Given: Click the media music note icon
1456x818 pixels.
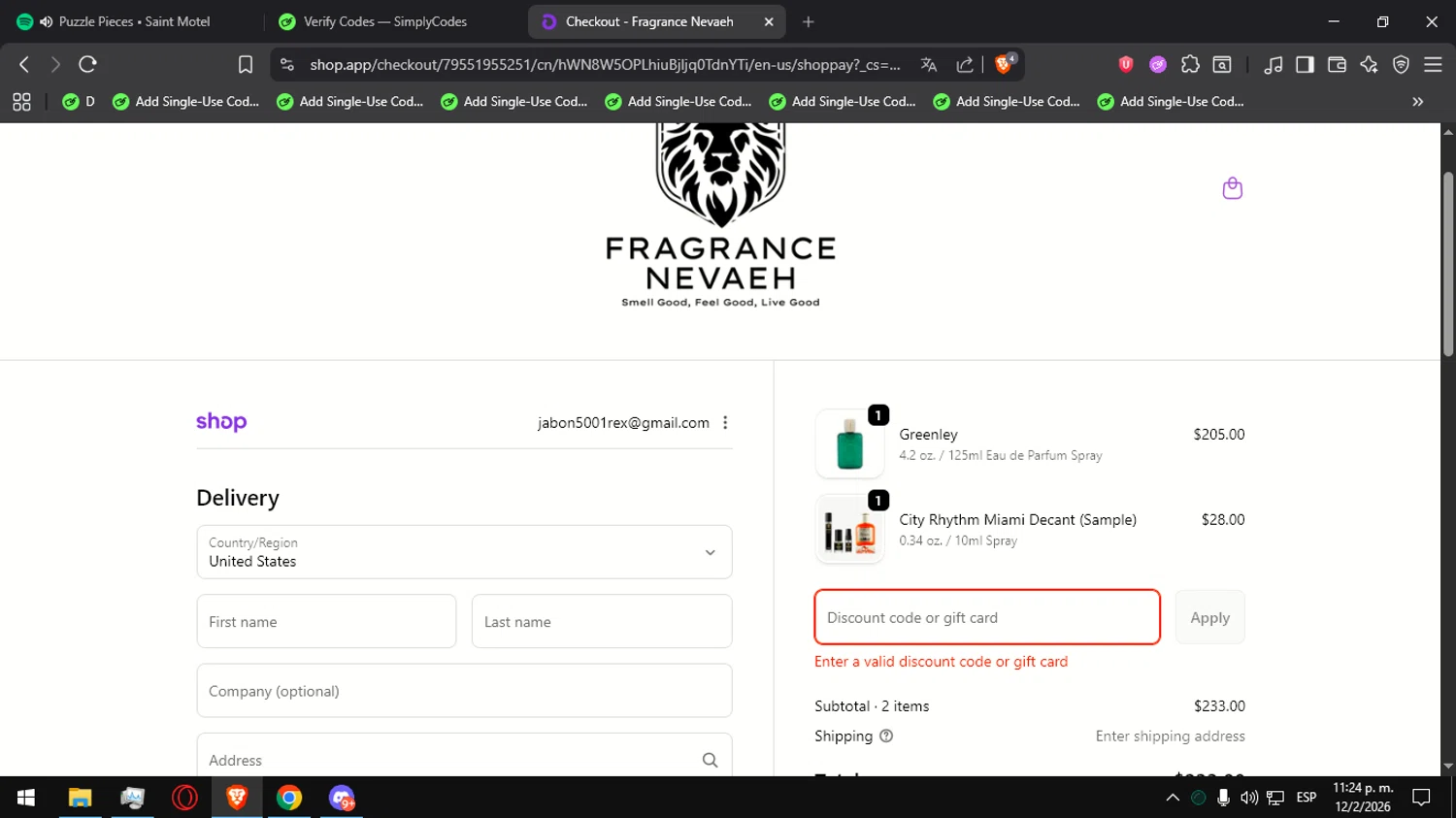Looking at the screenshot, I should [1273, 64].
